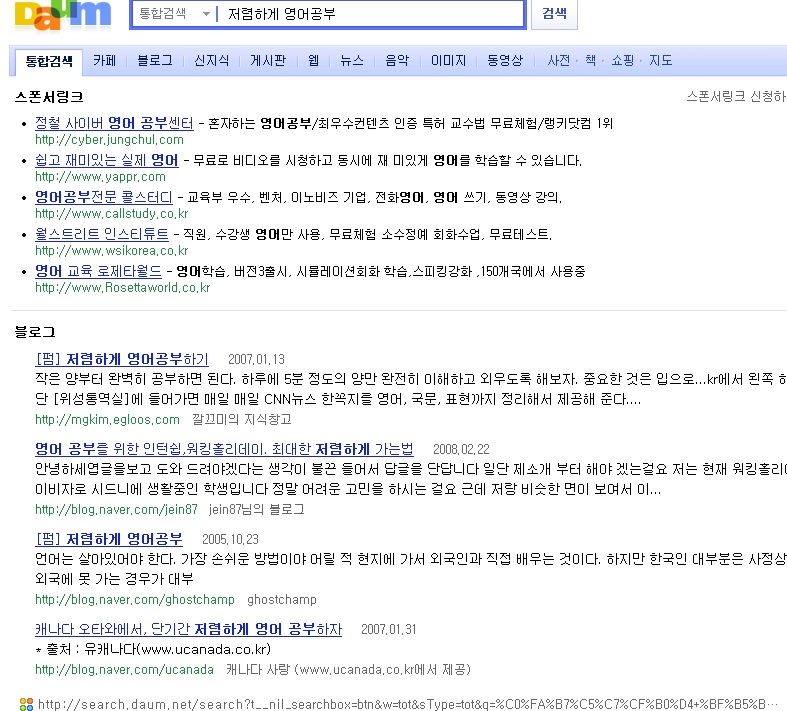The width and height of the screenshot is (787, 711).
Task: Open the 쉽고 재미있는 실제 영어 link
Action: point(106,160)
